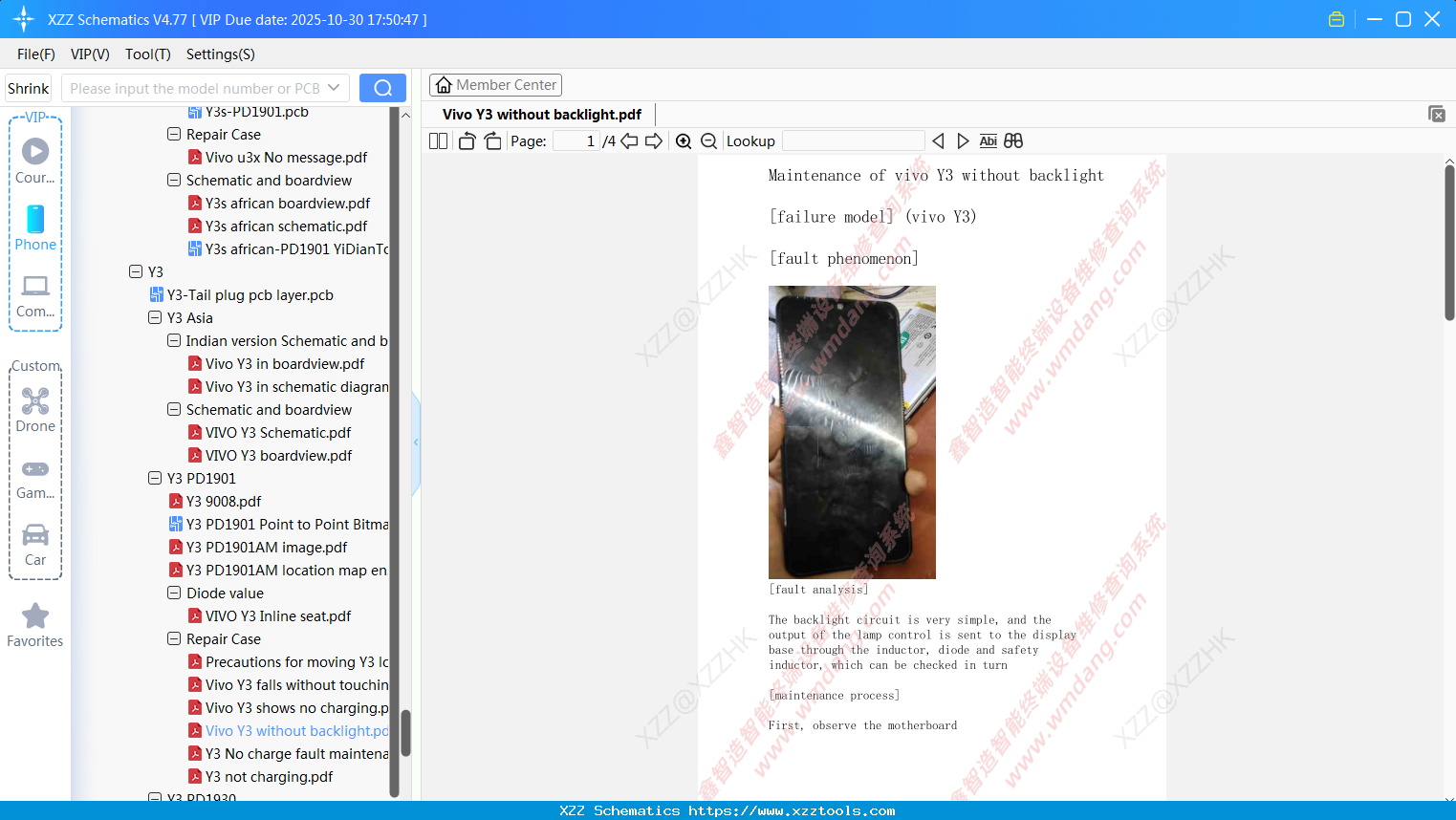Open the Favorites section

coord(35,625)
